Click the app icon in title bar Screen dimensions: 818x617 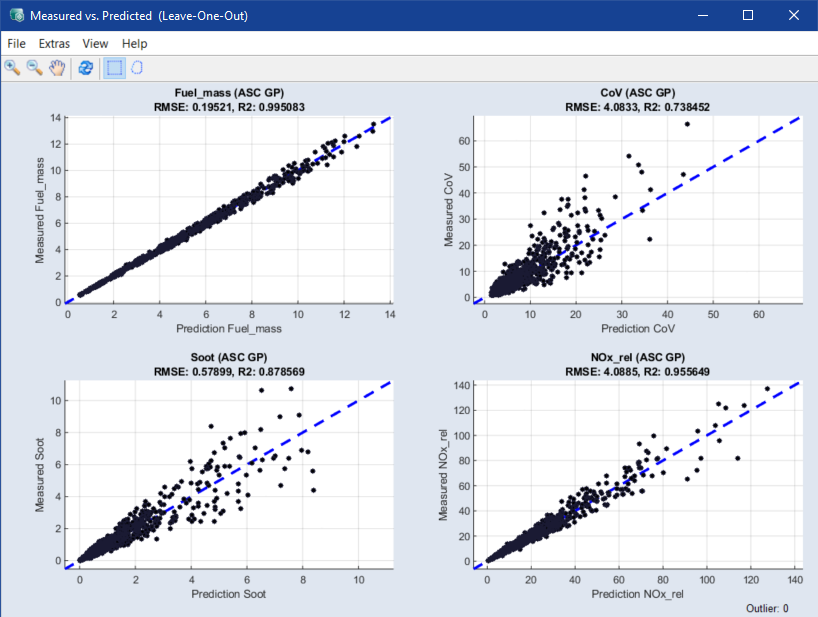point(14,16)
